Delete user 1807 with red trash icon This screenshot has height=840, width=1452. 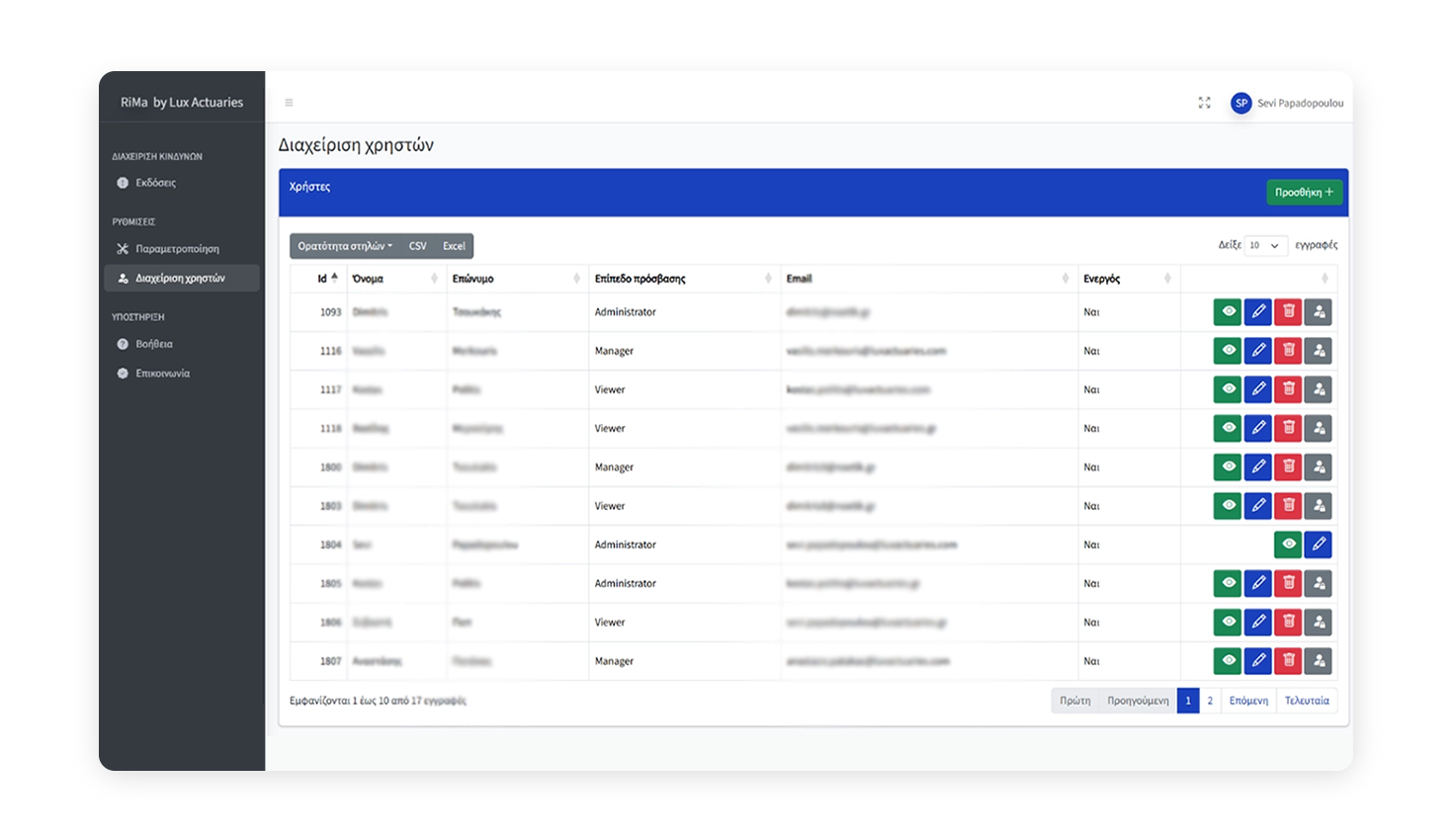pyautogui.click(x=1288, y=661)
